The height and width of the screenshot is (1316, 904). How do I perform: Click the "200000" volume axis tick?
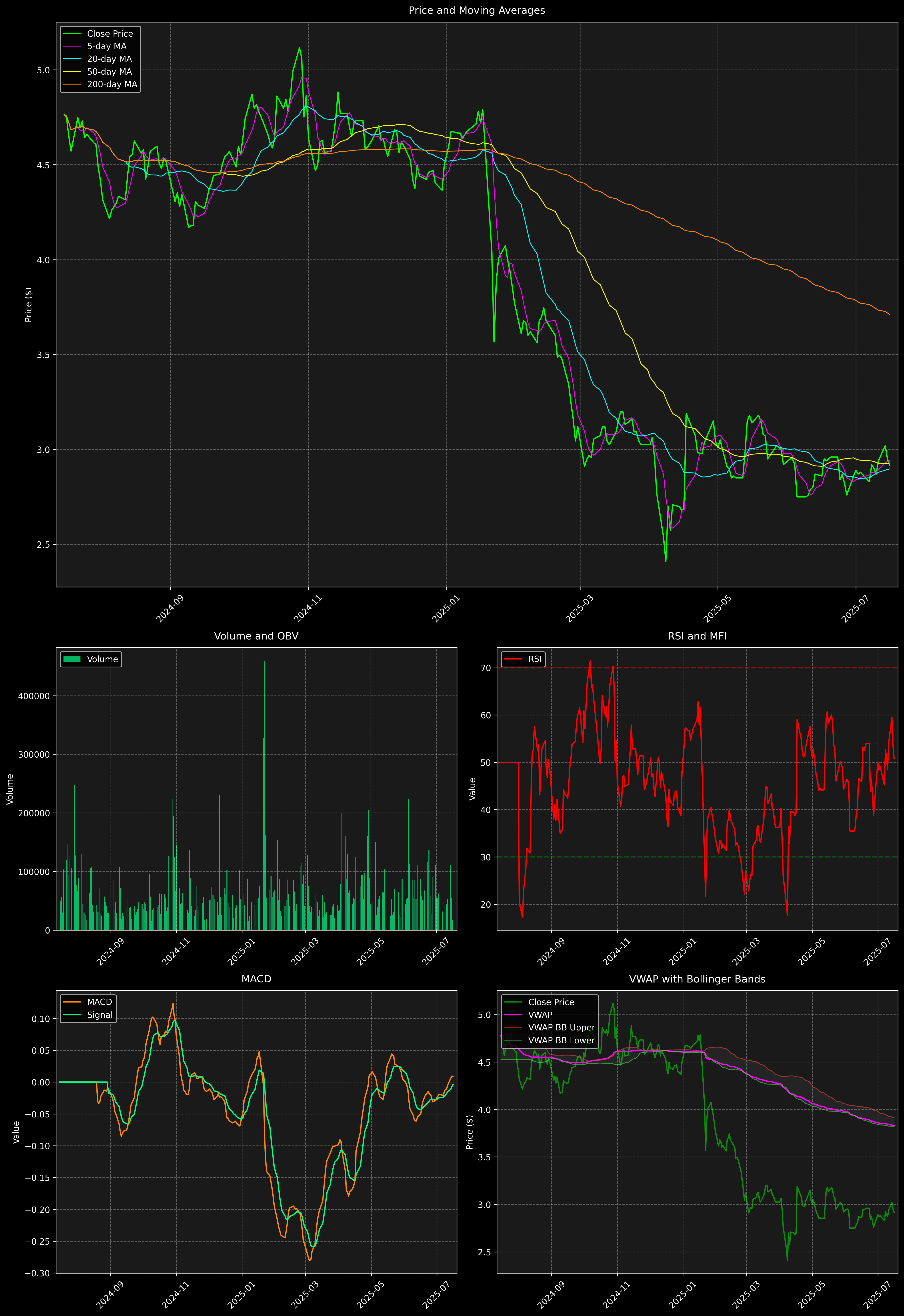[34, 813]
